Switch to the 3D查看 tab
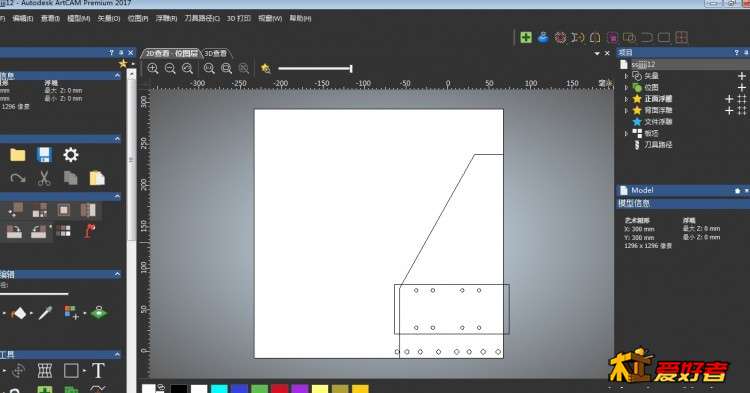Viewport: 750px width, 393px height. point(216,53)
